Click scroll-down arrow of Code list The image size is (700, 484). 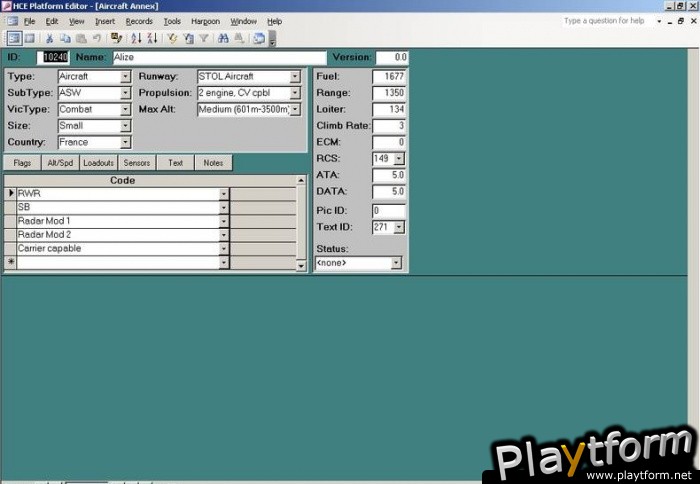pyautogui.click(x=301, y=266)
